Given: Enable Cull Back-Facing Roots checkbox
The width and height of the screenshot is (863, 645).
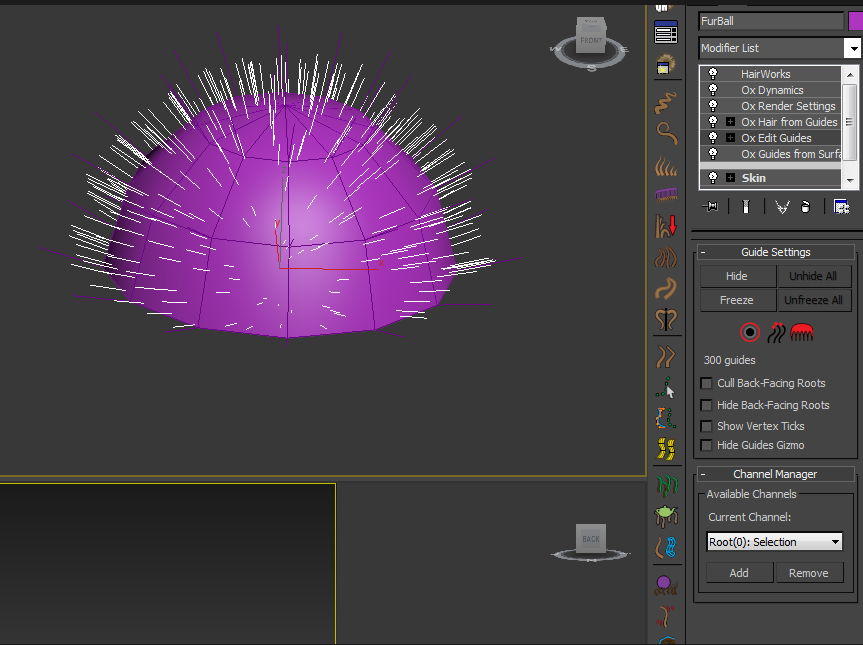Looking at the screenshot, I should click(x=707, y=383).
